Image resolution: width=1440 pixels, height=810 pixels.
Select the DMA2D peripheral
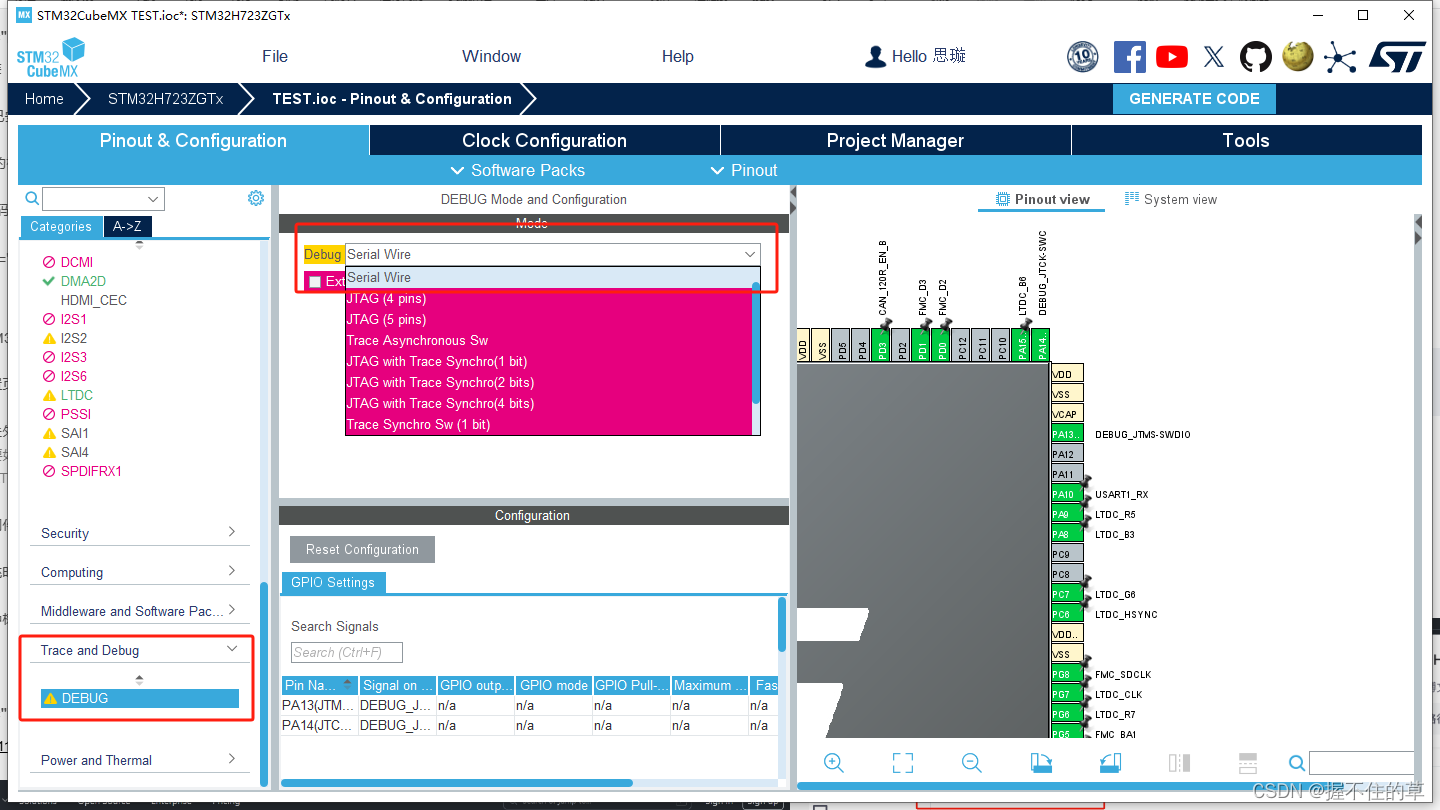[x=82, y=281]
